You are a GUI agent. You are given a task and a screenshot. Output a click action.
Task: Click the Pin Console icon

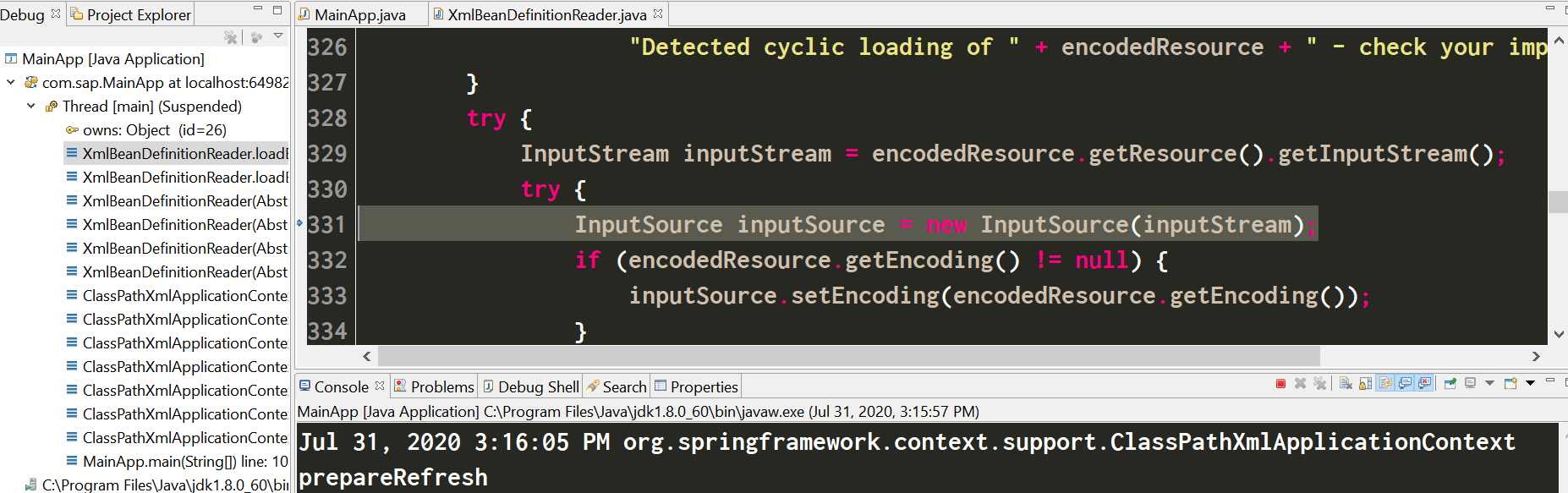coord(1450,384)
